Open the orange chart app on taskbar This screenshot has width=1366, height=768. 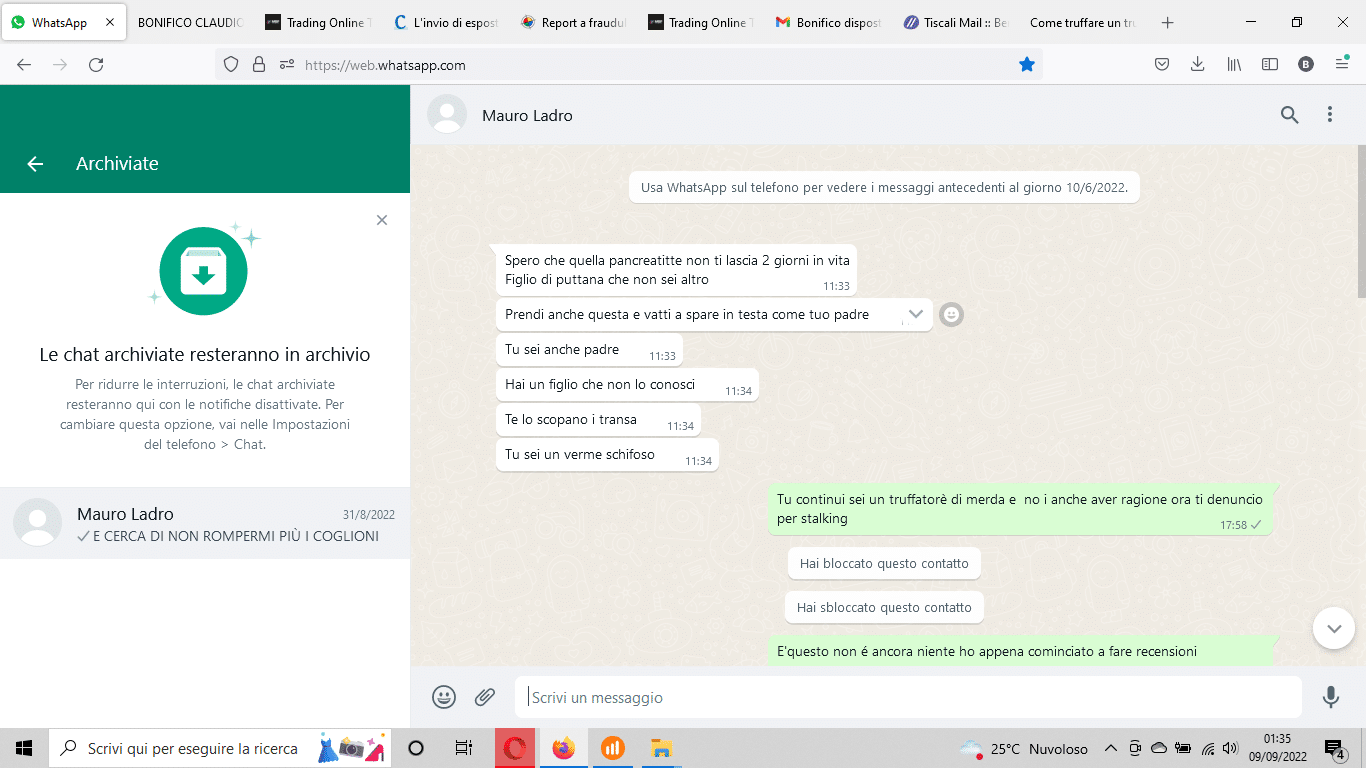point(613,748)
